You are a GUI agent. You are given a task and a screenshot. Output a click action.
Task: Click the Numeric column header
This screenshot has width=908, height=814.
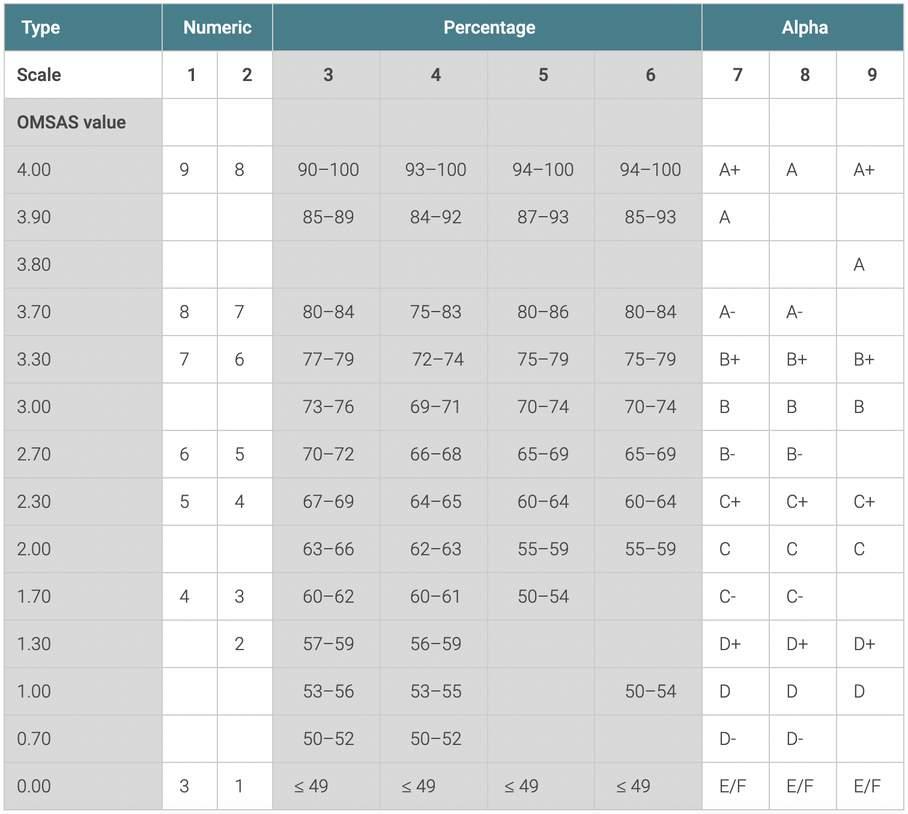tap(217, 27)
